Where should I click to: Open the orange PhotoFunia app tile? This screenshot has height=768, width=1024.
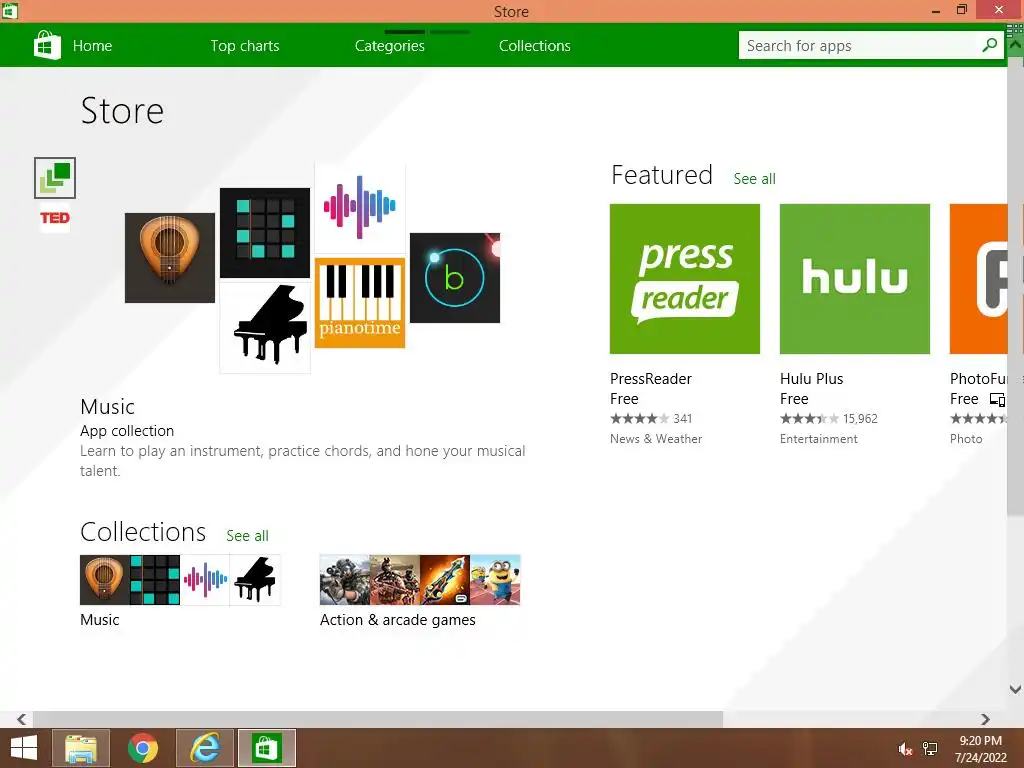click(978, 279)
